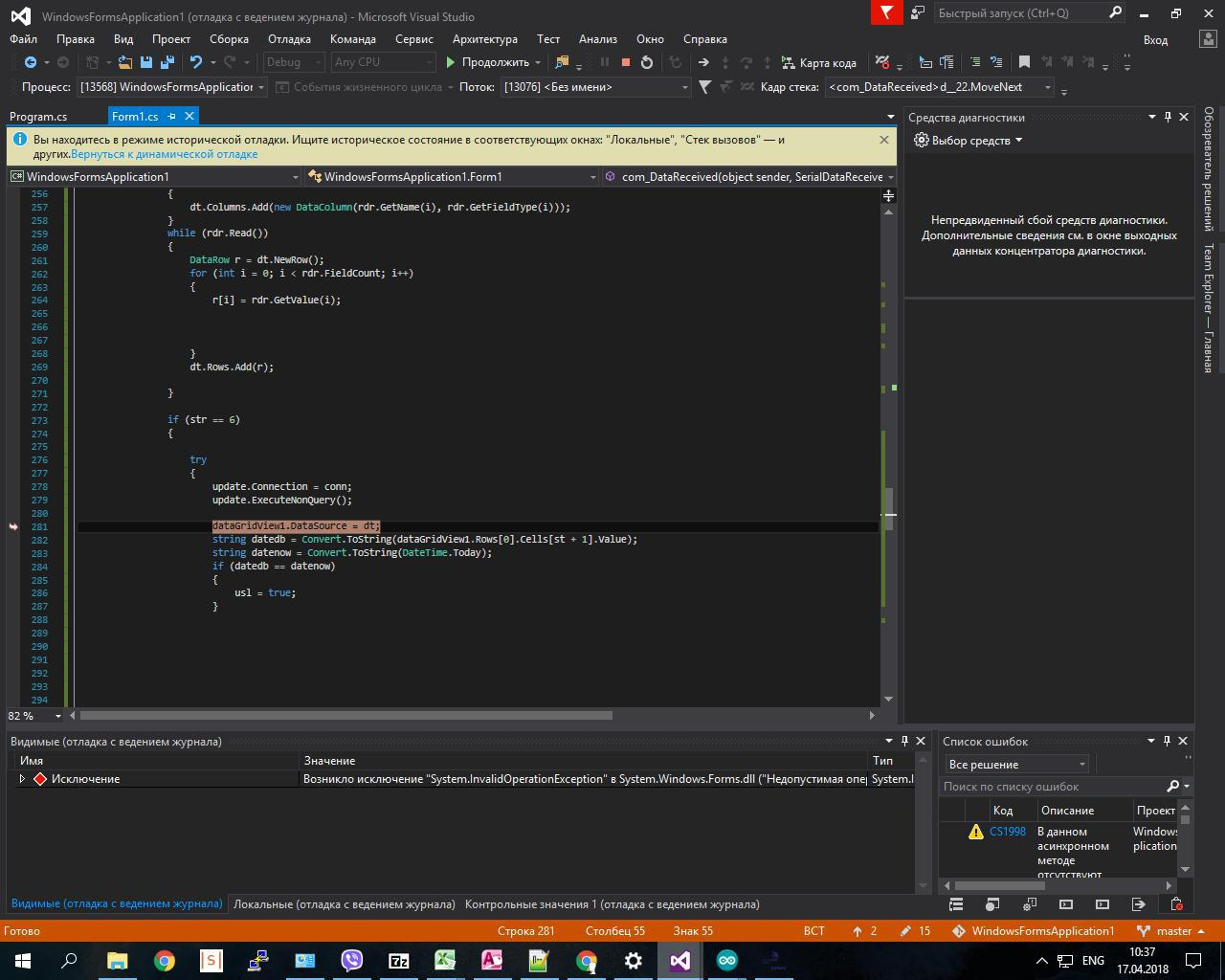Open the Team Explorer side tab
This screenshot has width=1225, height=980.
[x=1209, y=308]
